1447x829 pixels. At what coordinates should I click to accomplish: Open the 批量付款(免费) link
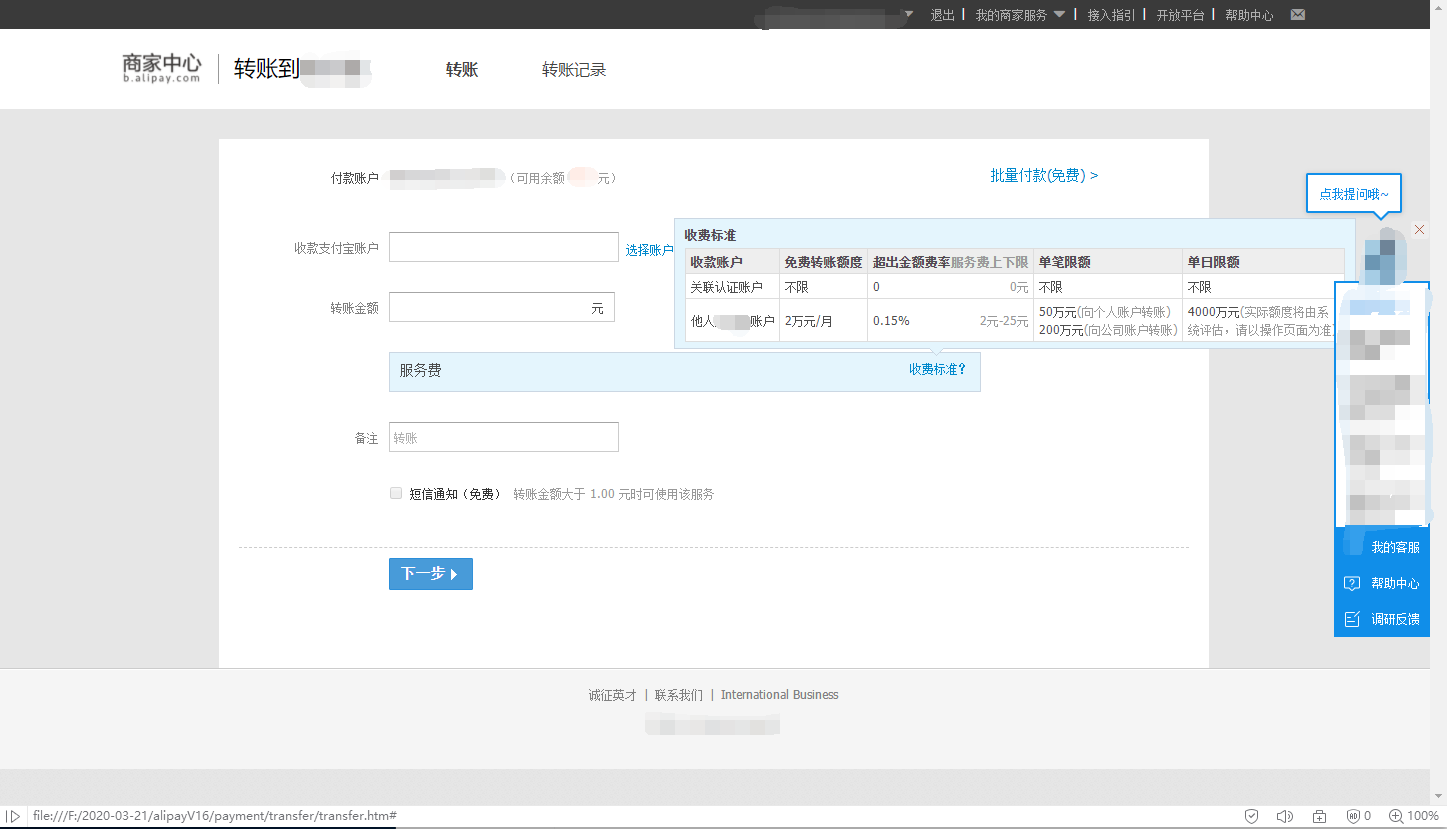click(x=1044, y=175)
